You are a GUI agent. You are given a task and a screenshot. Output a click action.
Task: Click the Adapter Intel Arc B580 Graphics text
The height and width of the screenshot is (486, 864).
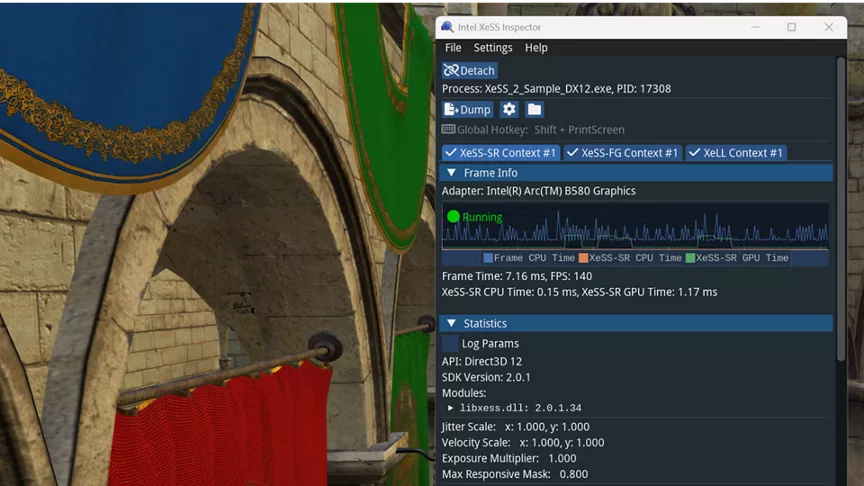pos(538,191)
